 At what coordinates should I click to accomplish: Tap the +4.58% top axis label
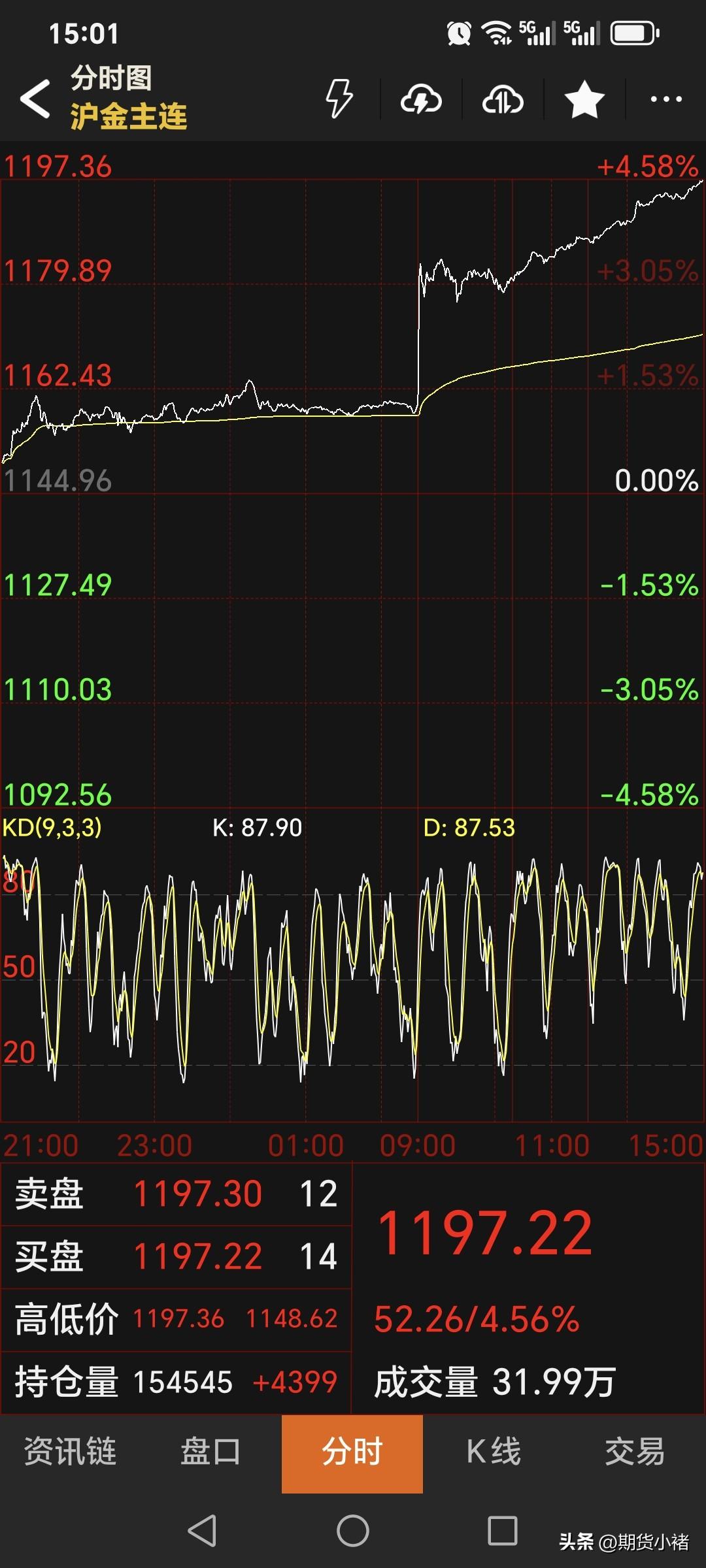point(647,167)
